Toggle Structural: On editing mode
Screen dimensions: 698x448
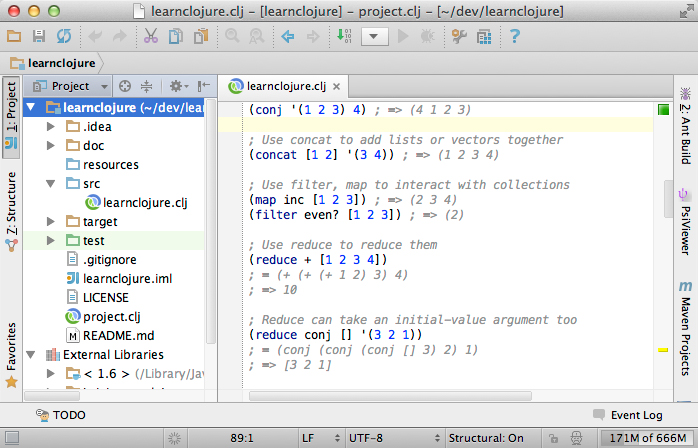pos(486,438)
